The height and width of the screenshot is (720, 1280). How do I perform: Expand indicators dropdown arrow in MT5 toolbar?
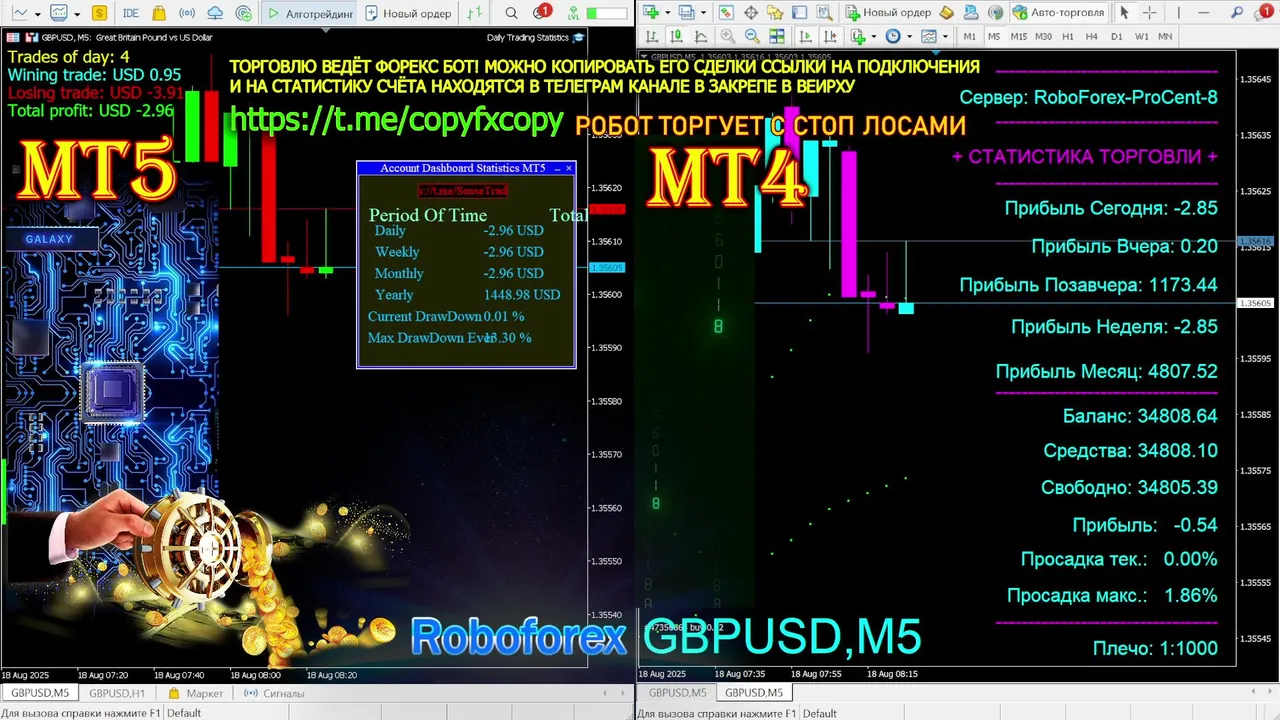click(76, 14)
